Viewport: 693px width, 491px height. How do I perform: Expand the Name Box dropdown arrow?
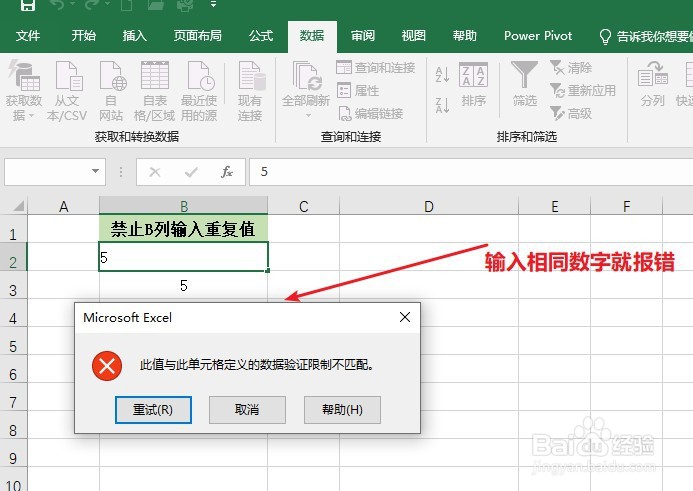coord(95,171)
